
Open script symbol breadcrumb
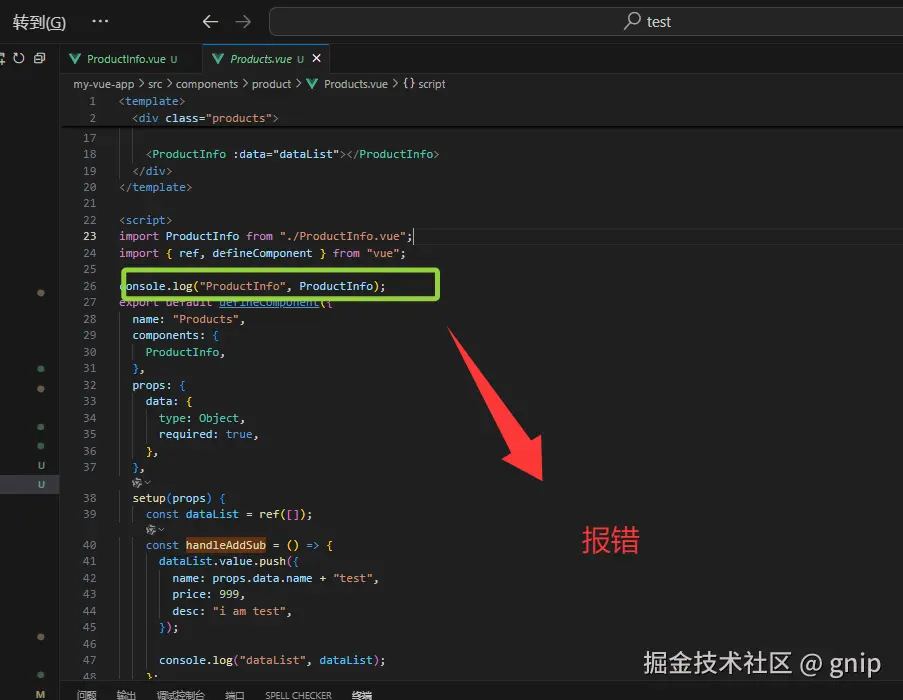pos(431,84)
